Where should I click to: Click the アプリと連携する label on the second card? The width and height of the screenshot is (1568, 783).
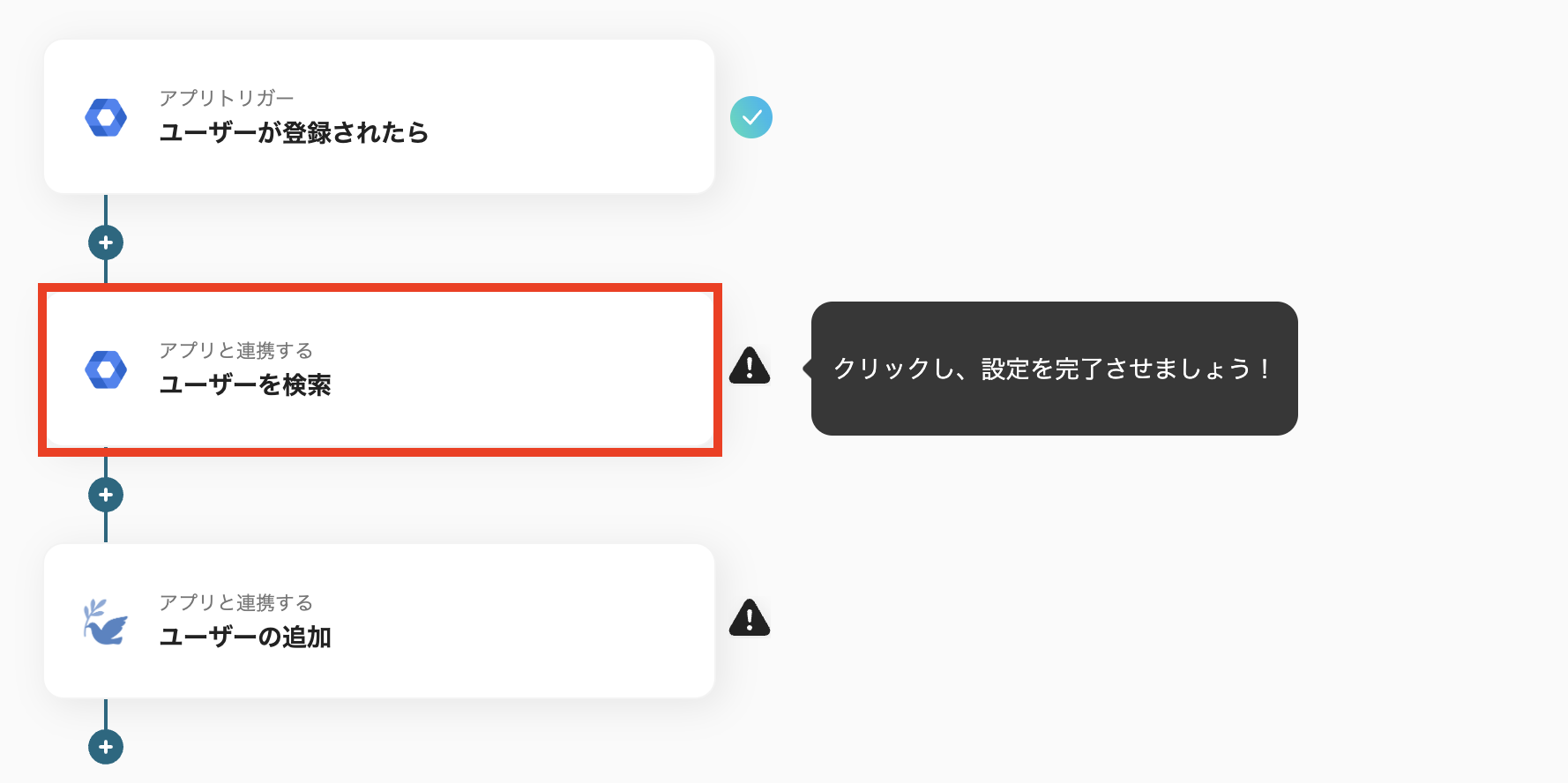pos(235,350)
